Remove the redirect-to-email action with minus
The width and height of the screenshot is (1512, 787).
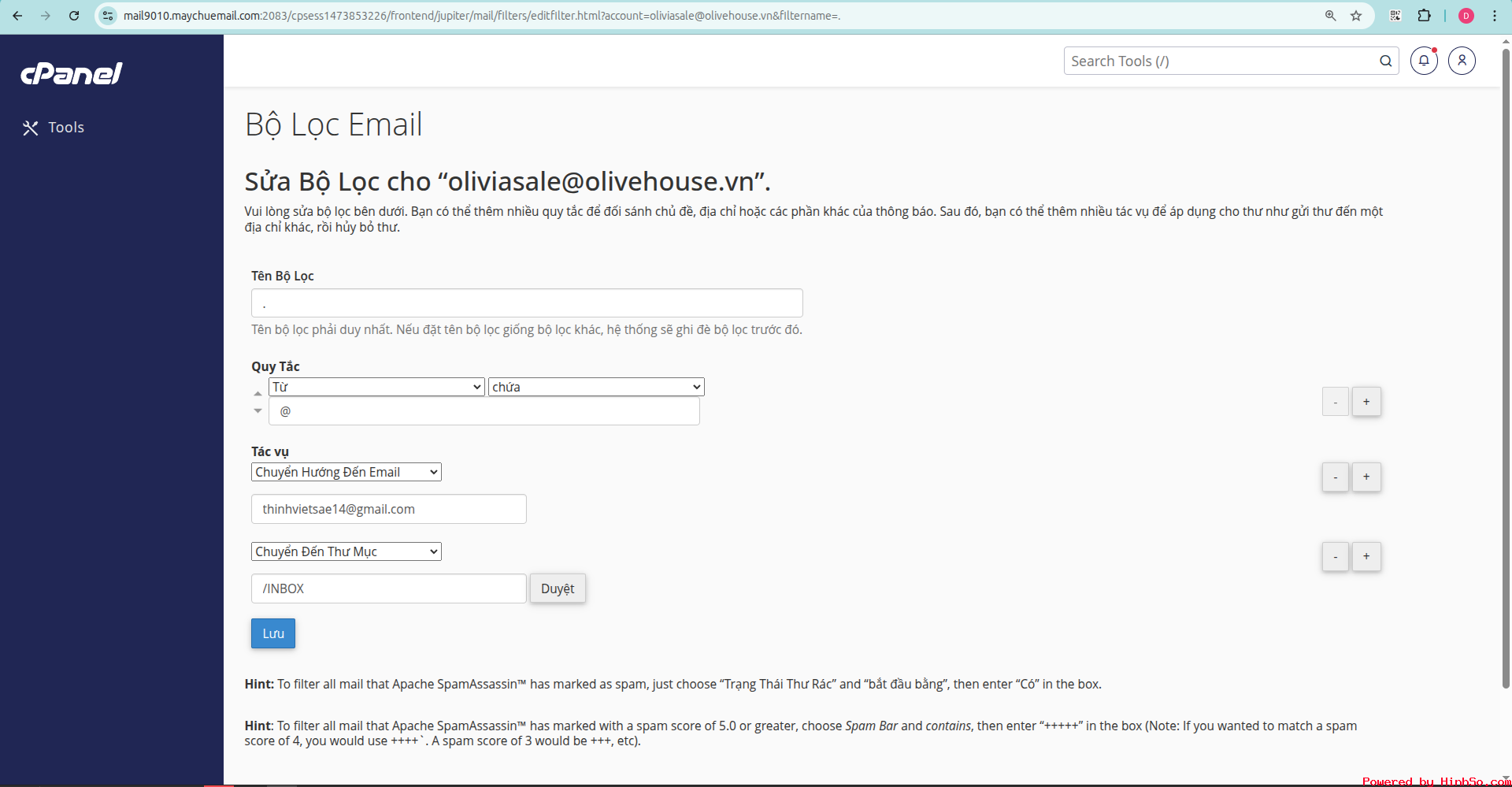click(1336, 477)
